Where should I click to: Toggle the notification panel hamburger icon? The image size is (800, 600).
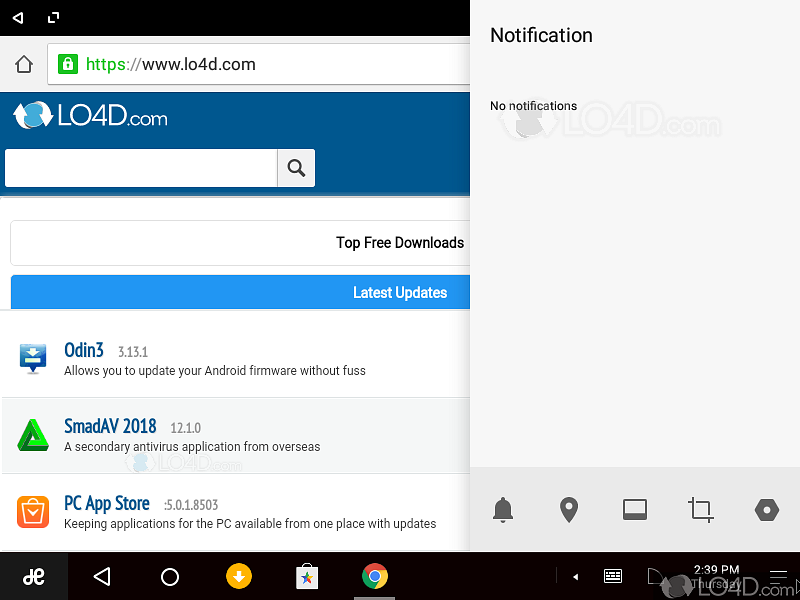[x=779, y=577]
